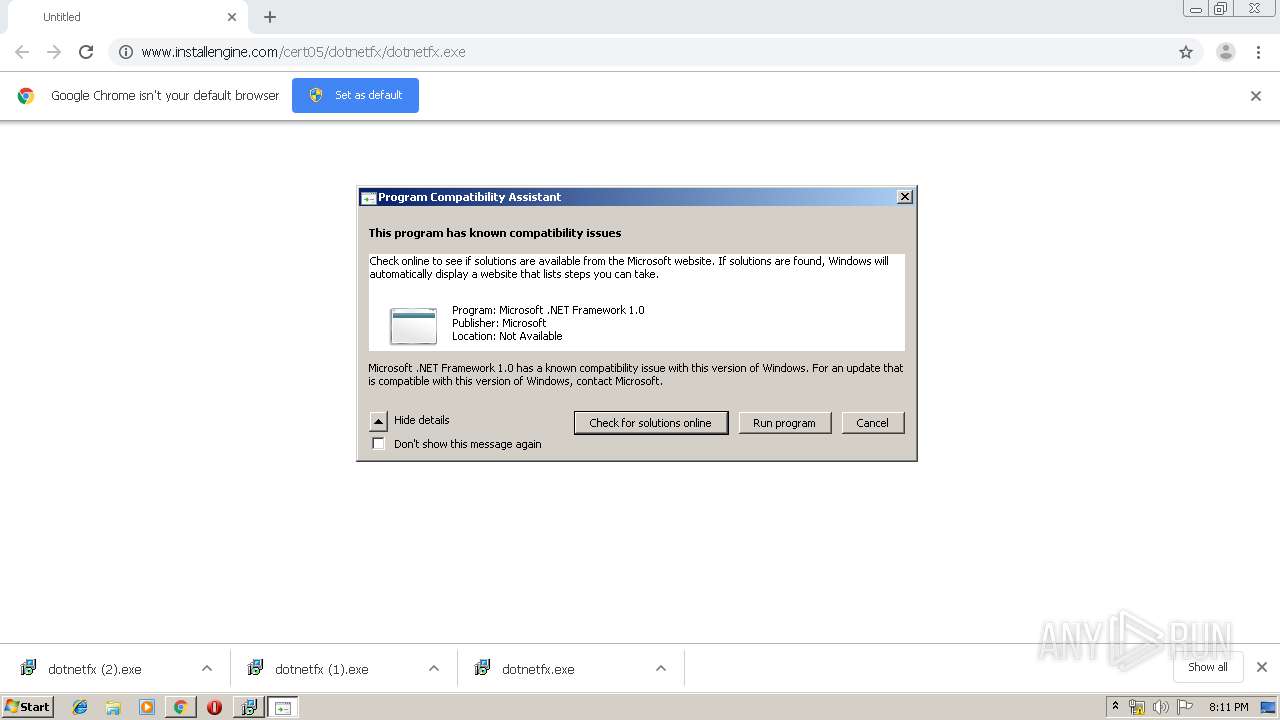Image resolution: width=1280 pixels, height=720 pixels.
Task: Open options for dotnetfx (1).exe download
Action: [x=434, y=669]
